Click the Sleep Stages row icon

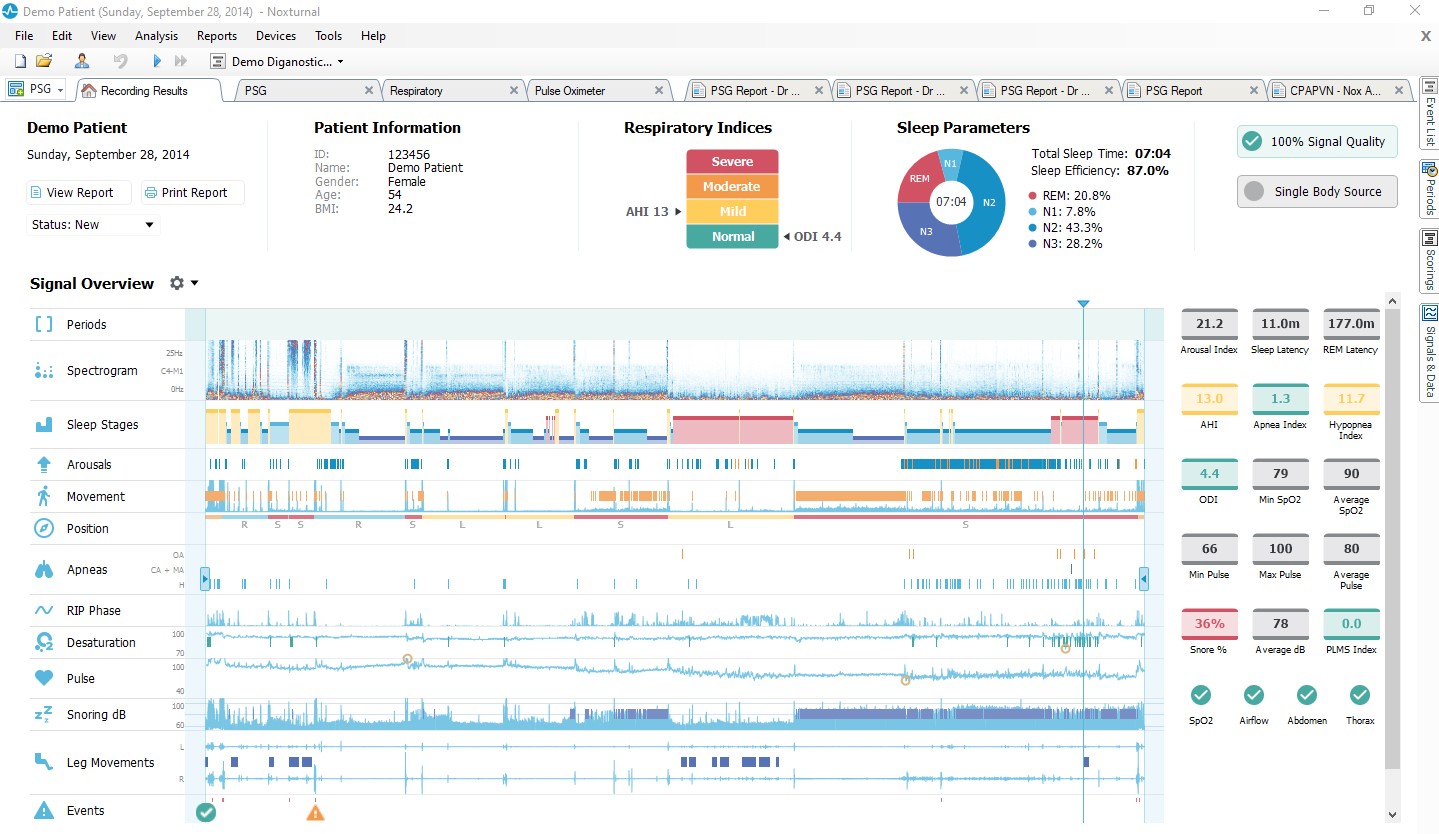44,425
